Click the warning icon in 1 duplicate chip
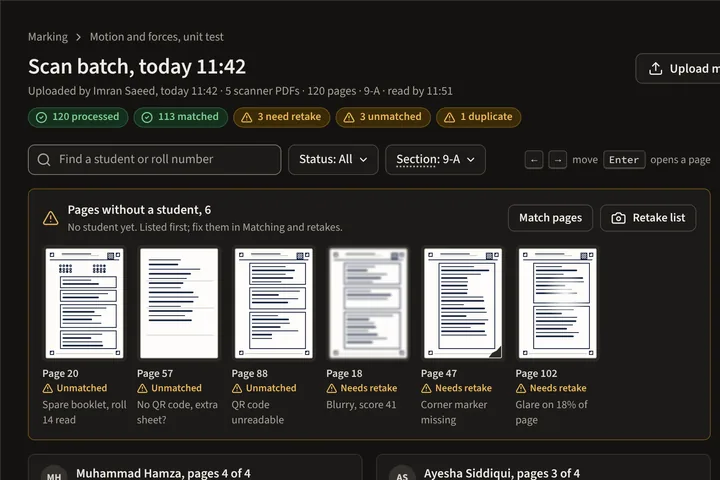Screen dimensions: 720x480 pyautogui.click(x=450, y=118)
